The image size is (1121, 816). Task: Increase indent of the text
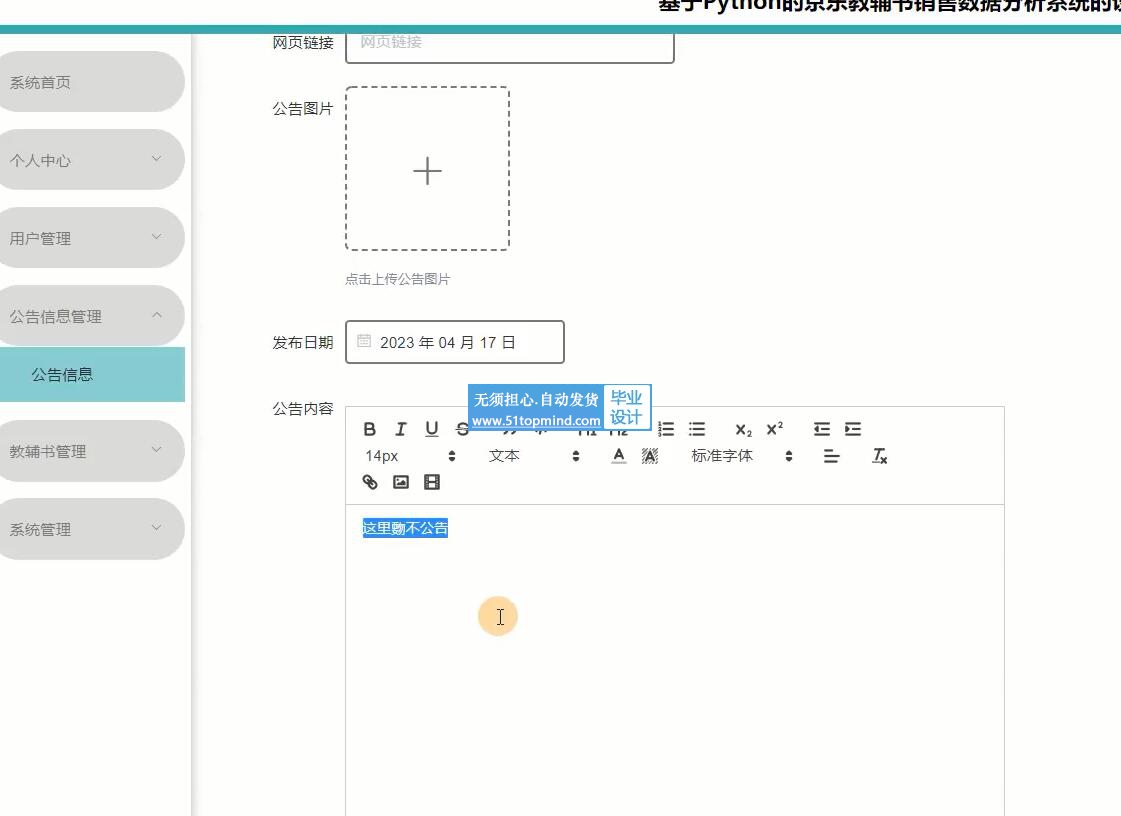pyautogui.click(x=852, y=429)
